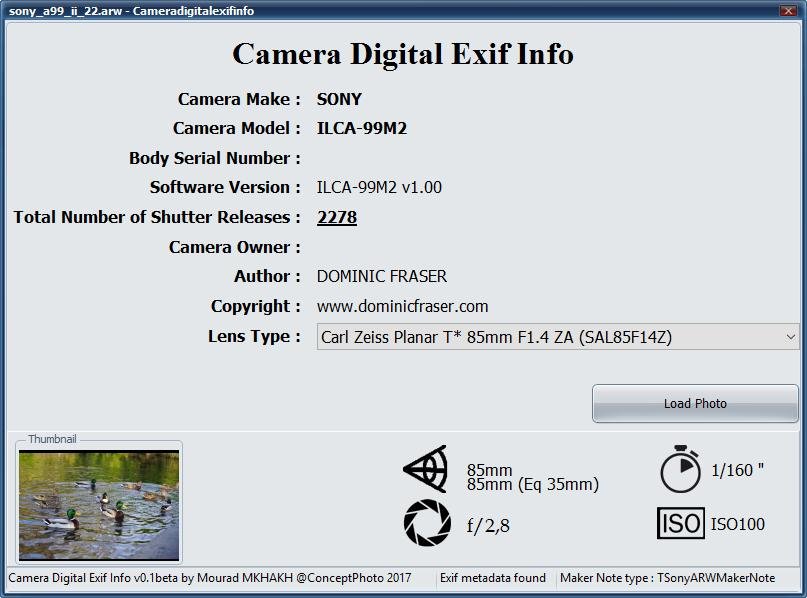The width and height of the screenshot is (807, 598).
Task: Click the Exif metadata found status
Action: (x=493, y=578)
